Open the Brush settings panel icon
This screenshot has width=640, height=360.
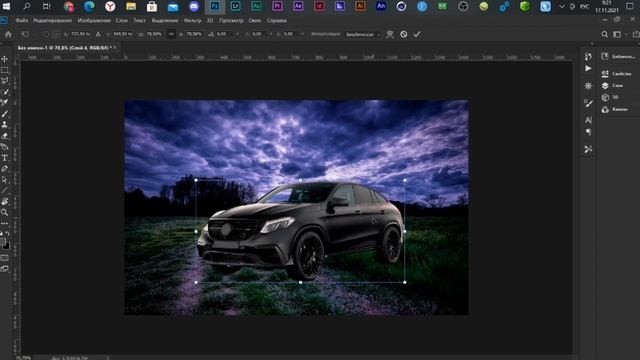click(588, 103)
